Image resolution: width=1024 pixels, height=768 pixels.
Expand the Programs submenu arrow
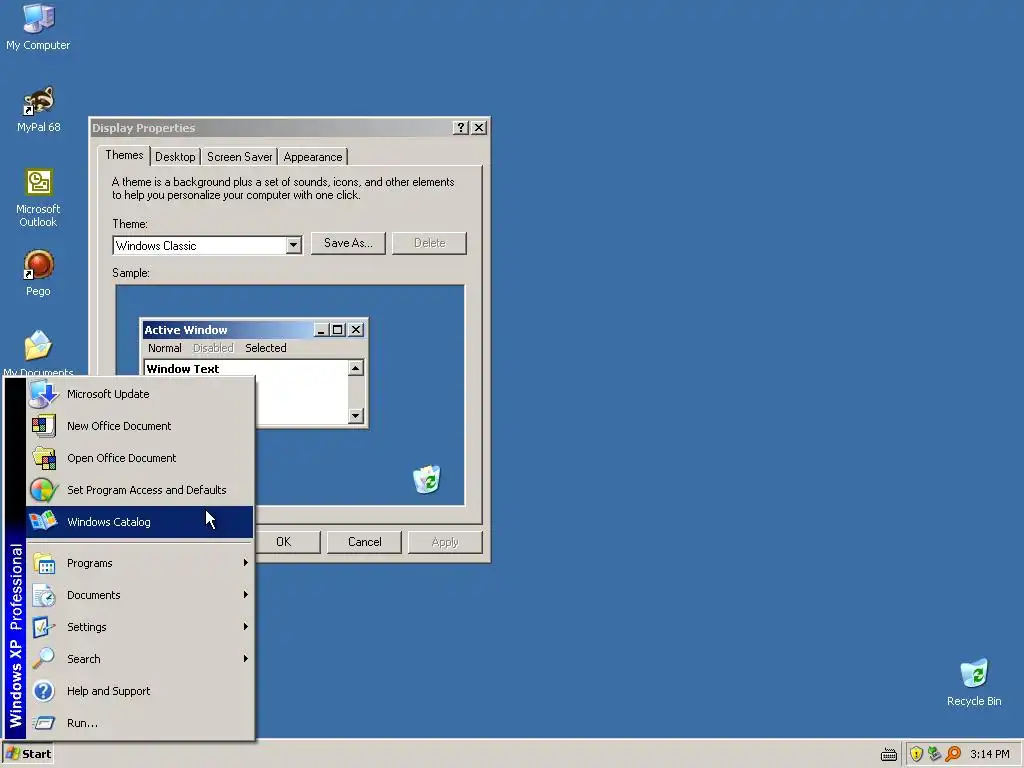point(246,562)
